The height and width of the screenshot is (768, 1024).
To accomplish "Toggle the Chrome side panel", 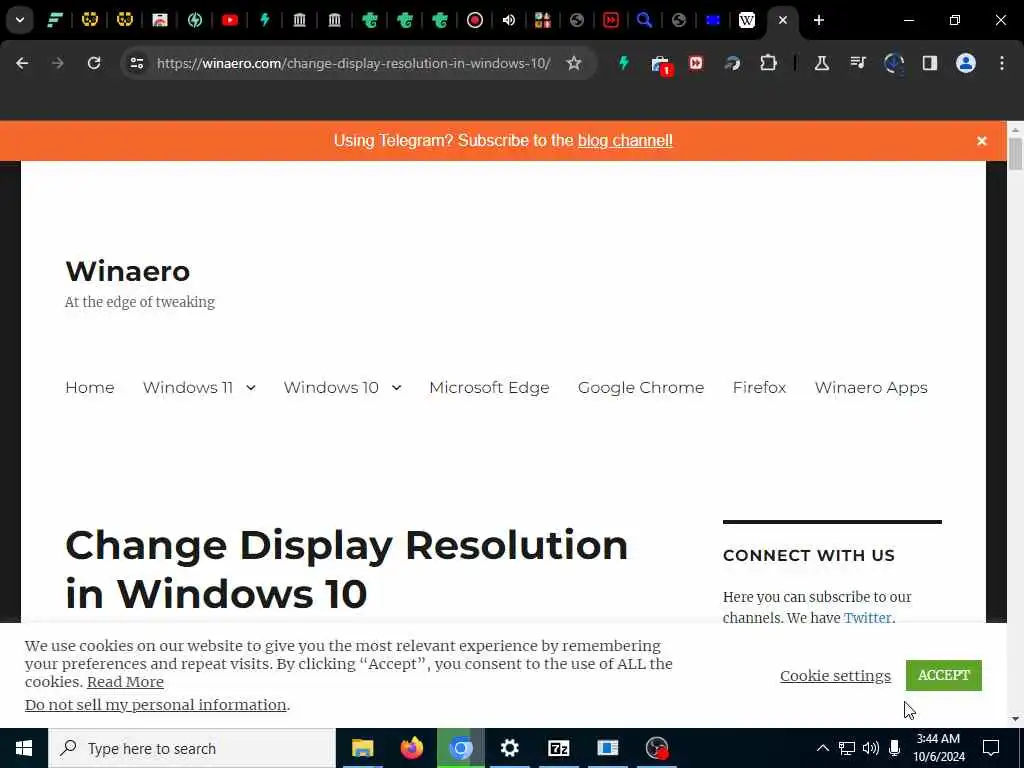I will (x=929, y=63).
